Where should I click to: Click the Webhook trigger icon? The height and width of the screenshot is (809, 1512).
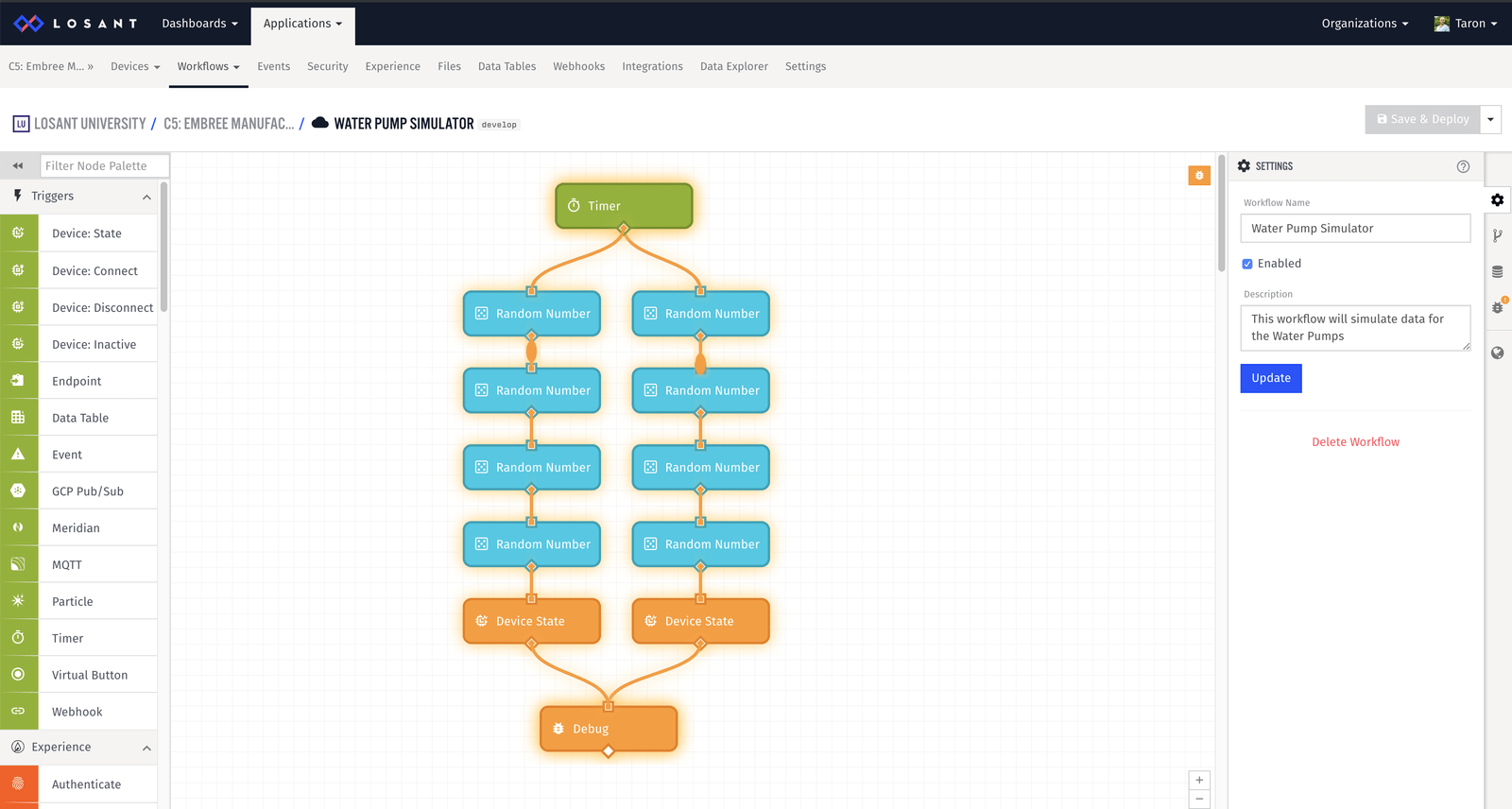(19, 712)
